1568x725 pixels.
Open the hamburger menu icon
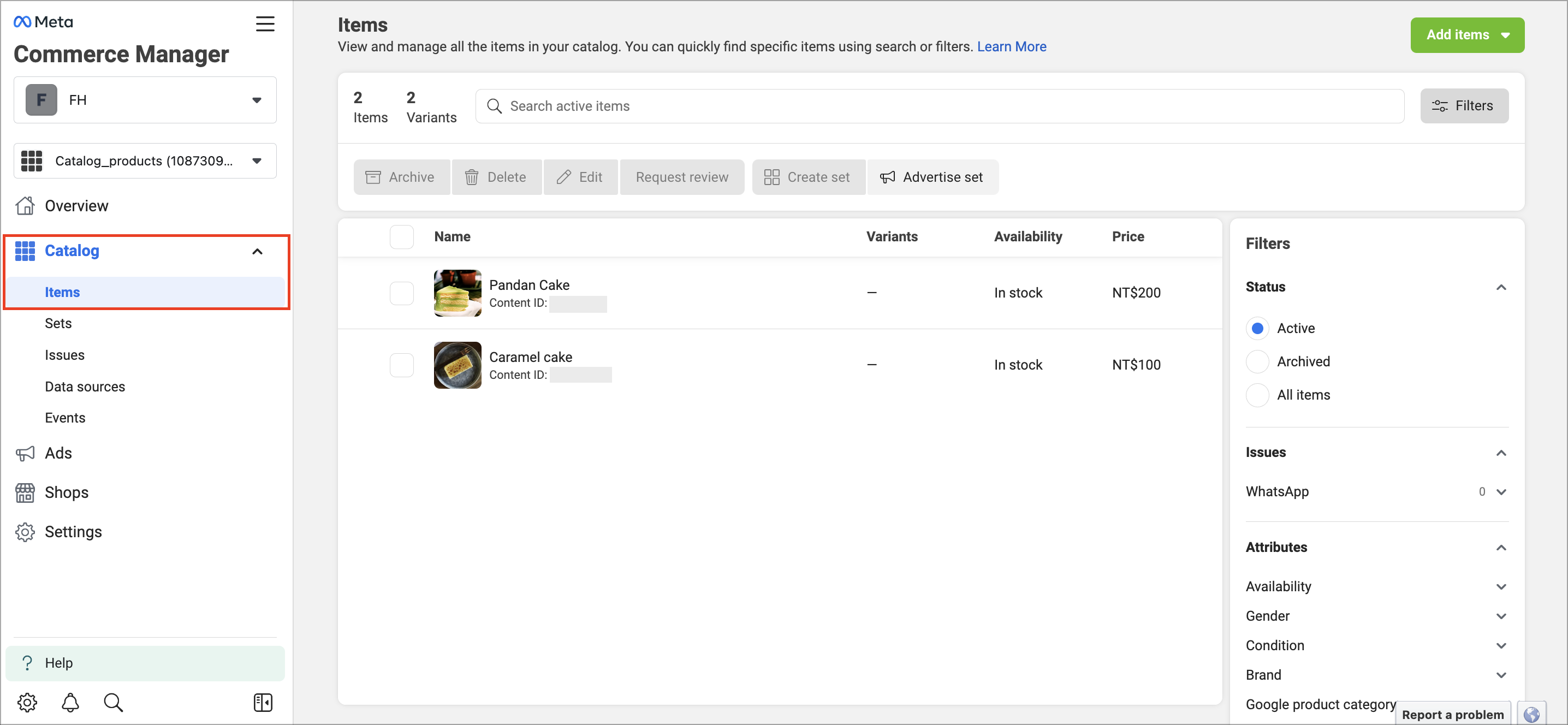(x=265, y=23)
